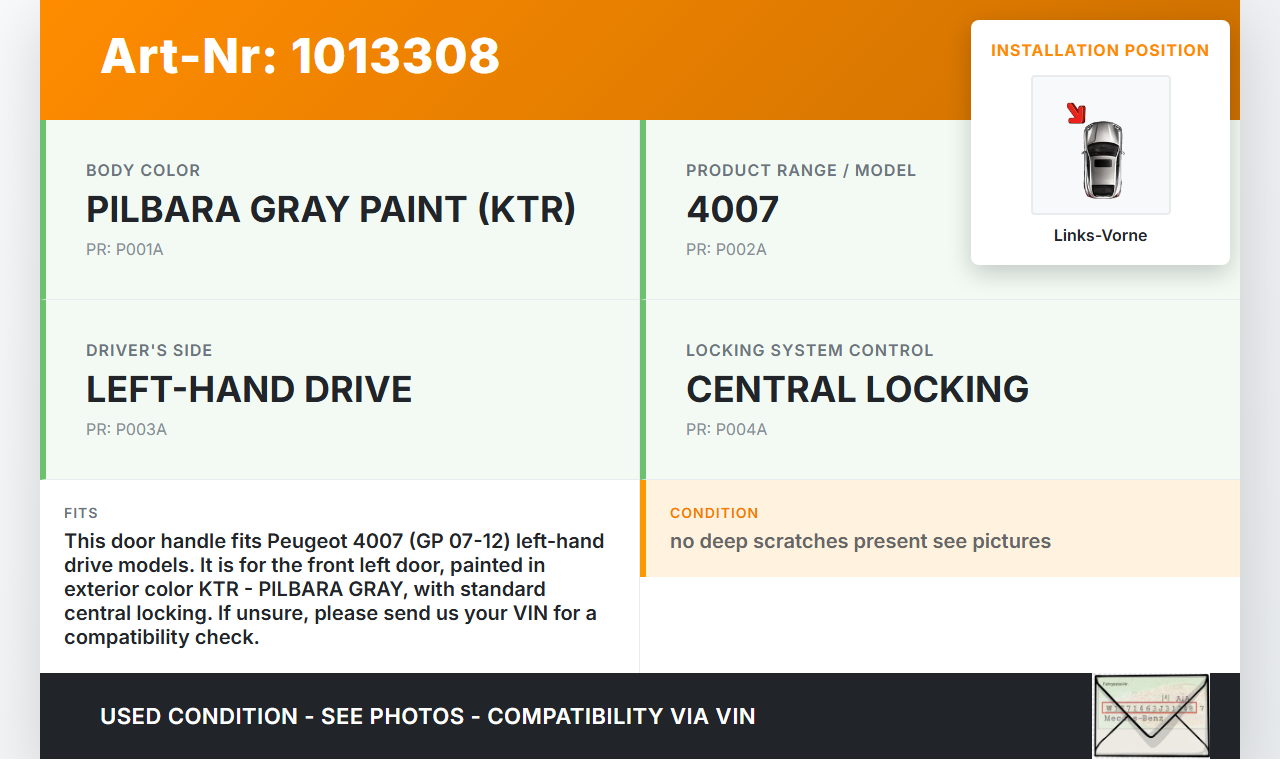The height and width of the screenshot is (760, 1280).
Task: Click the VIN envelope icon
Action: (x=1151, y=715)
